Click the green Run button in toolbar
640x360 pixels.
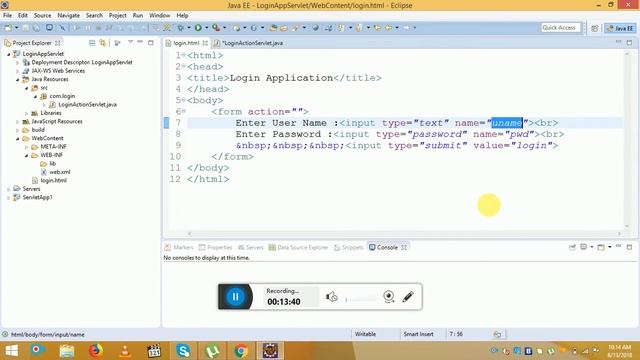[198, 28]
